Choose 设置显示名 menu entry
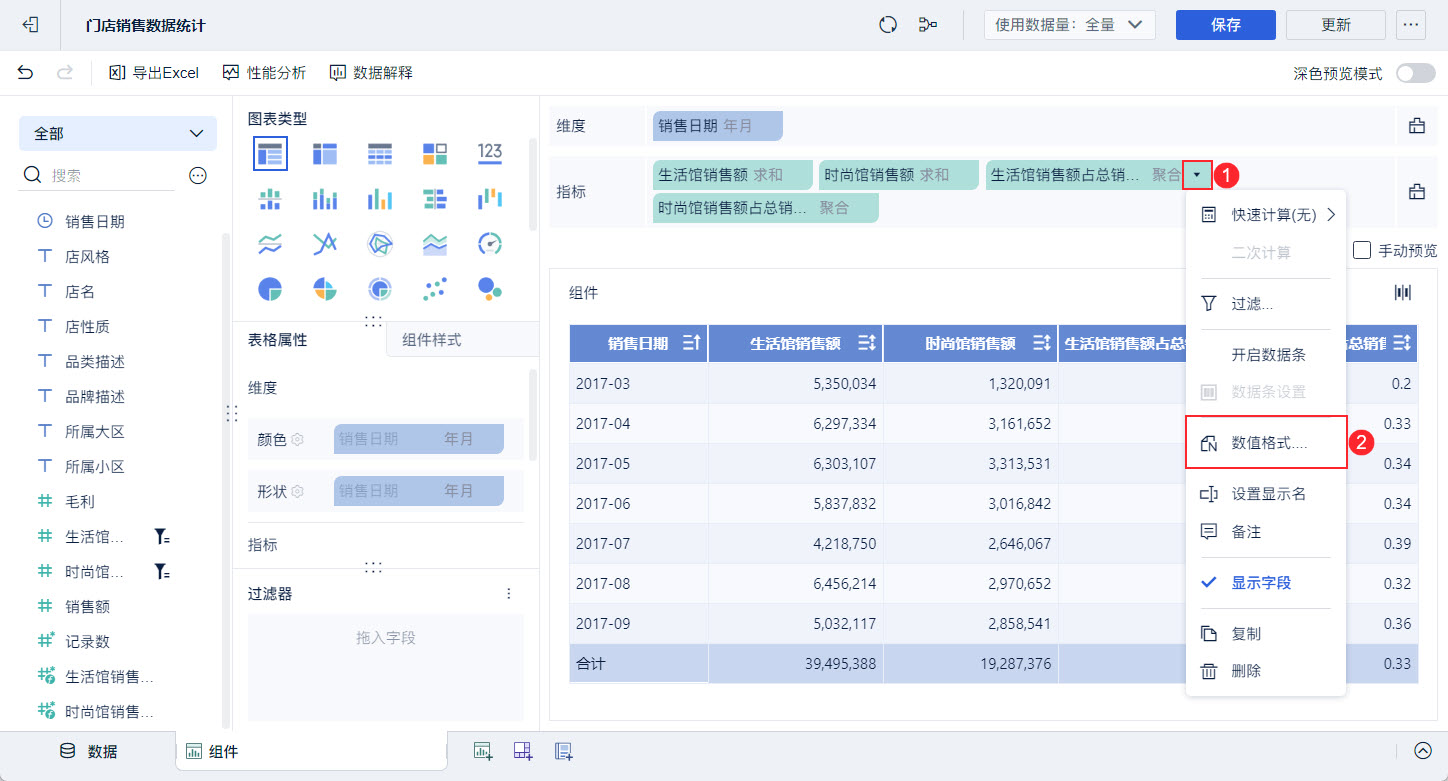The width and height of the screenshot is (1448, 781). [x=1267, y=494]
